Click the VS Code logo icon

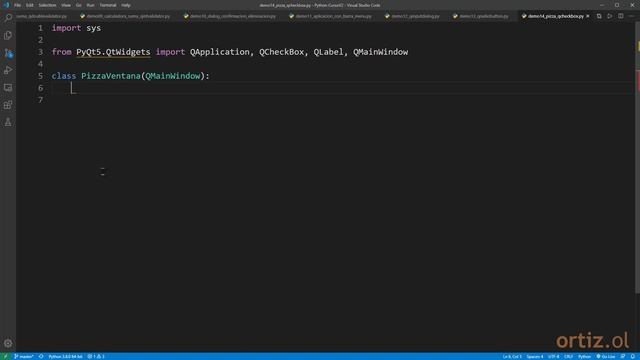click(x=6, y=5)
